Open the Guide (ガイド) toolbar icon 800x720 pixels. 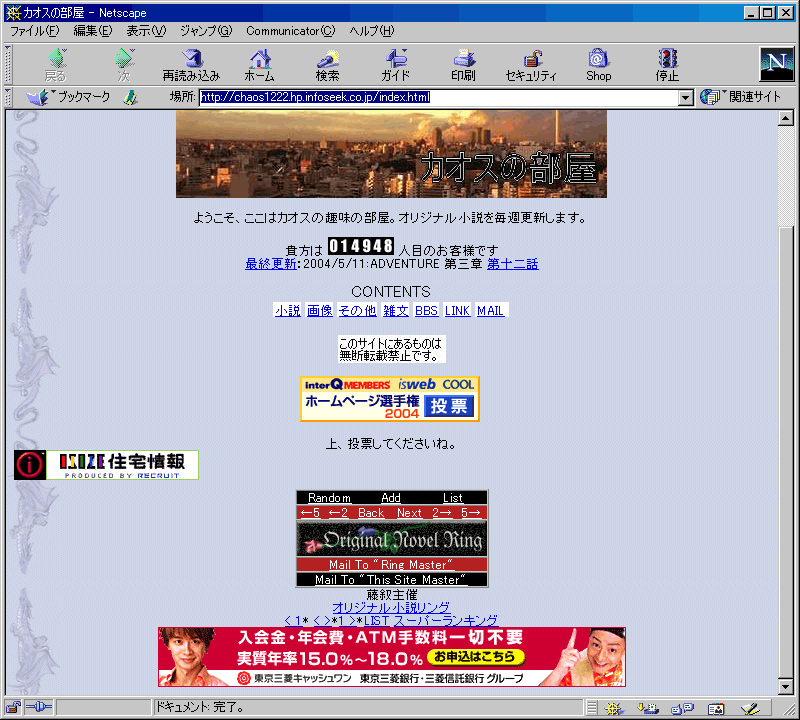395,65
